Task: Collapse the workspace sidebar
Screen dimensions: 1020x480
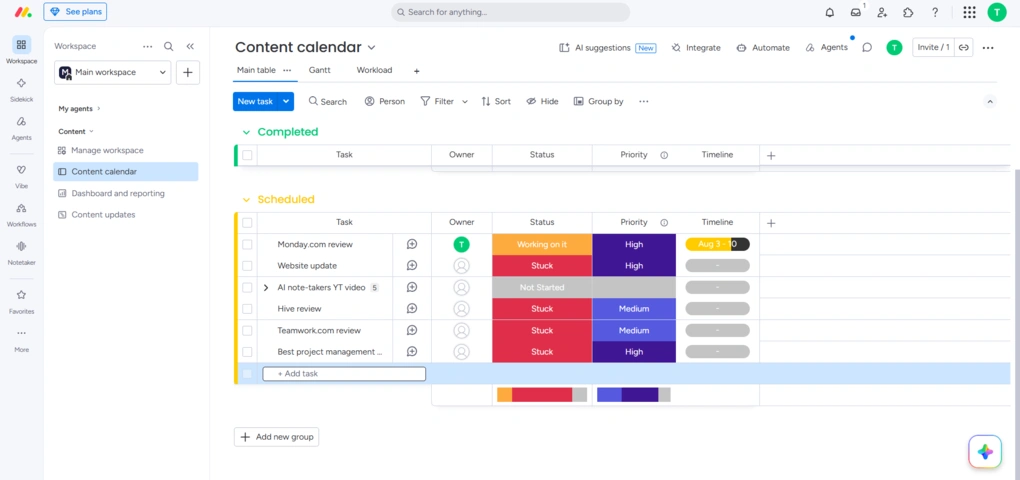Action: point(190,46)
